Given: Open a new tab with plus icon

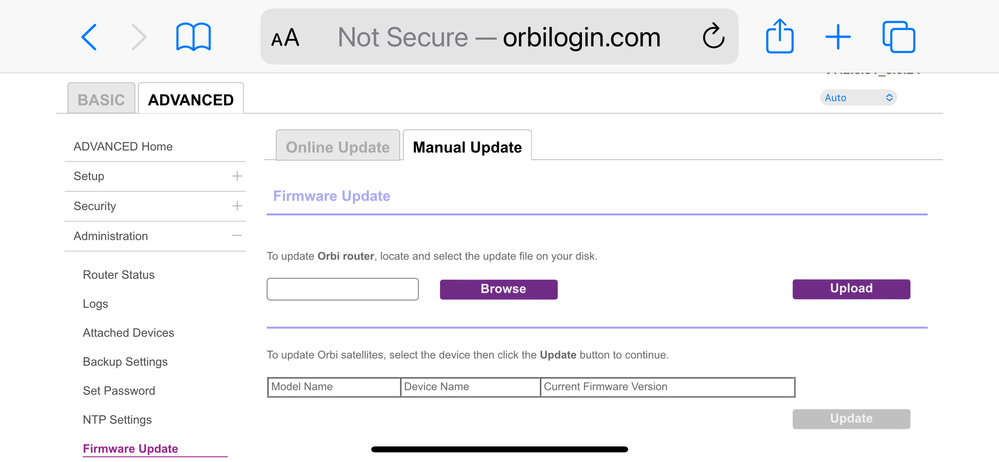Looking at the screenshot, I should [x=838, y=38].
